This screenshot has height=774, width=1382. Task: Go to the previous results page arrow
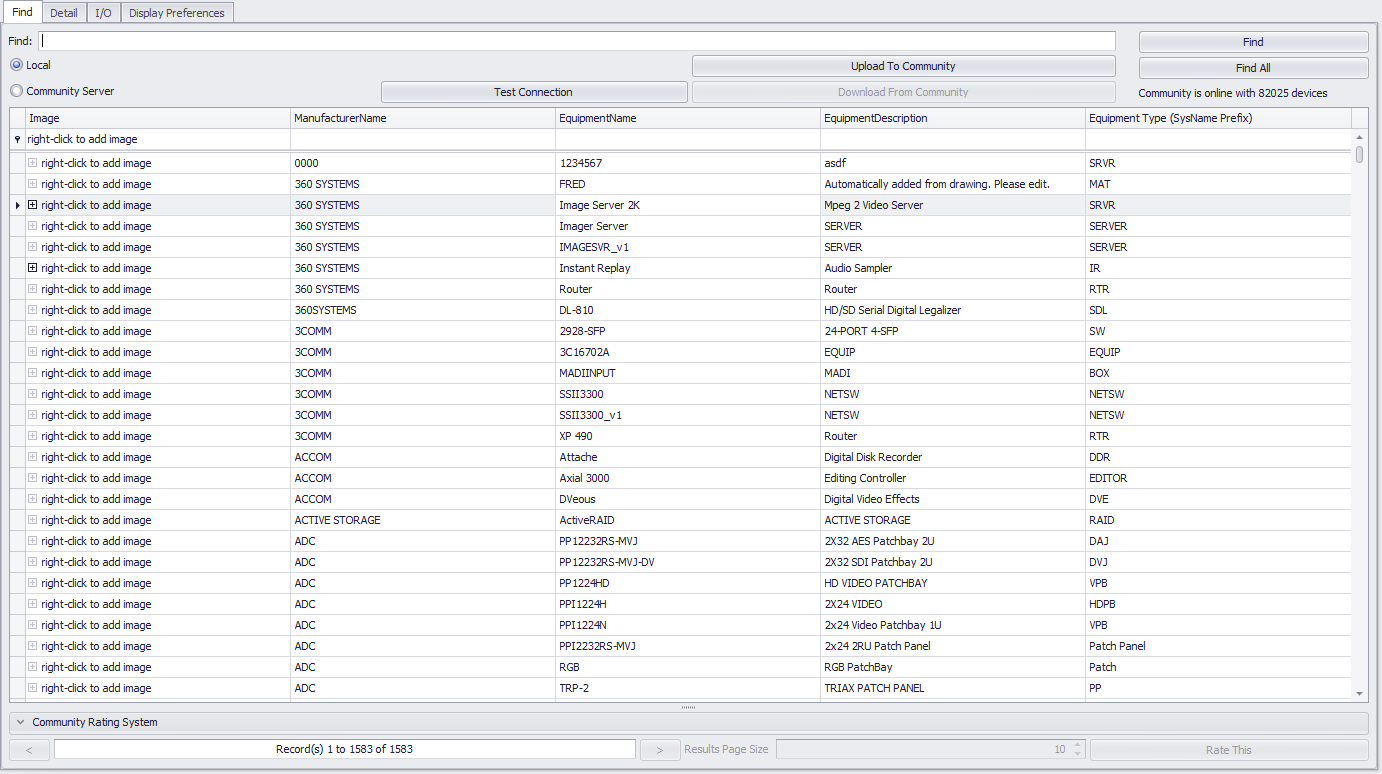point(29,750)
